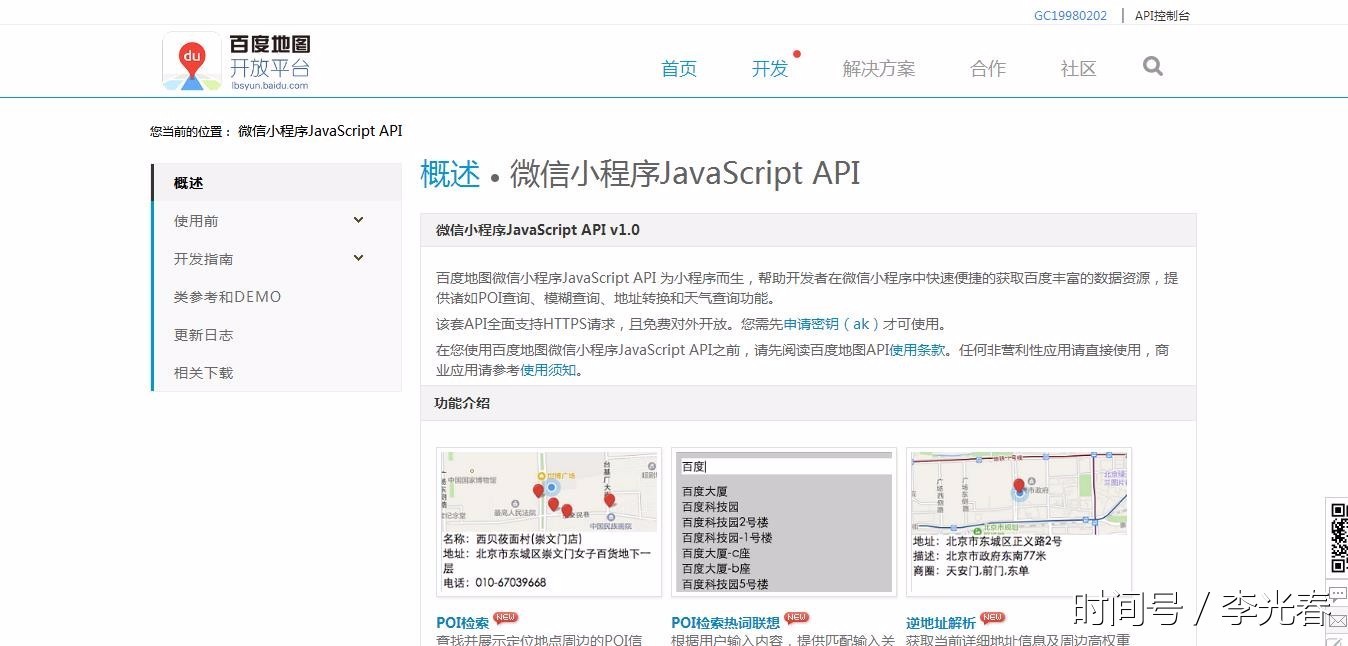Click the POI检索 map preview thumbnail
Screen dimensions: 1348x646
(x=548, y=492)
